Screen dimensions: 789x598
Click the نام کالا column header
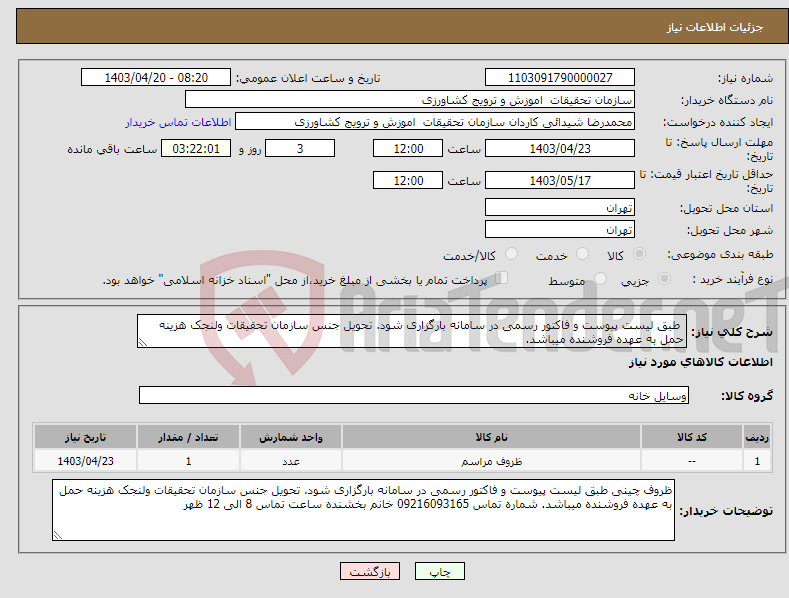(x=491, y=437)
